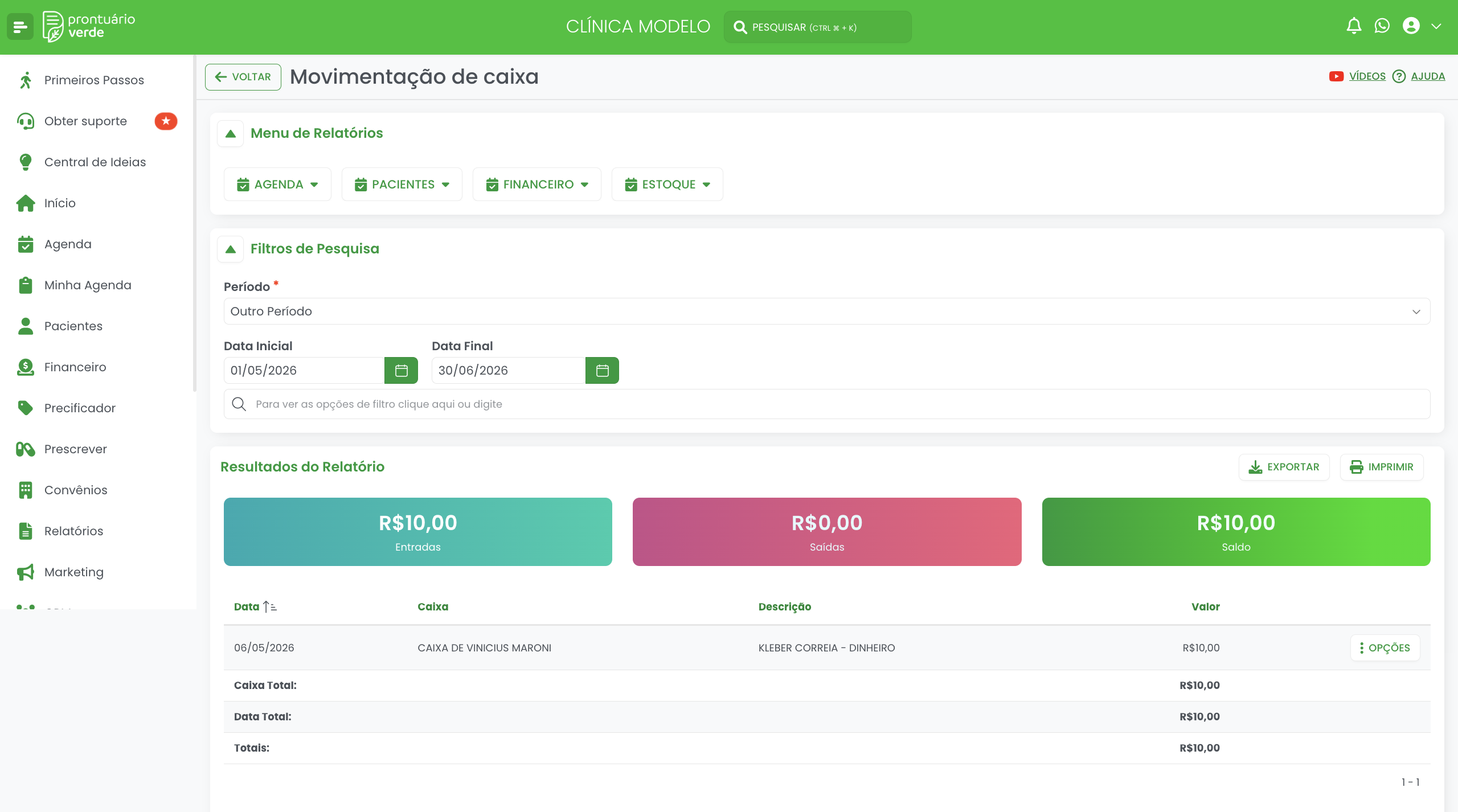This screenshot has height=812, width=1458.
Task: Click the '06/05/2026' date cell
Action: (x=264, y=648)
